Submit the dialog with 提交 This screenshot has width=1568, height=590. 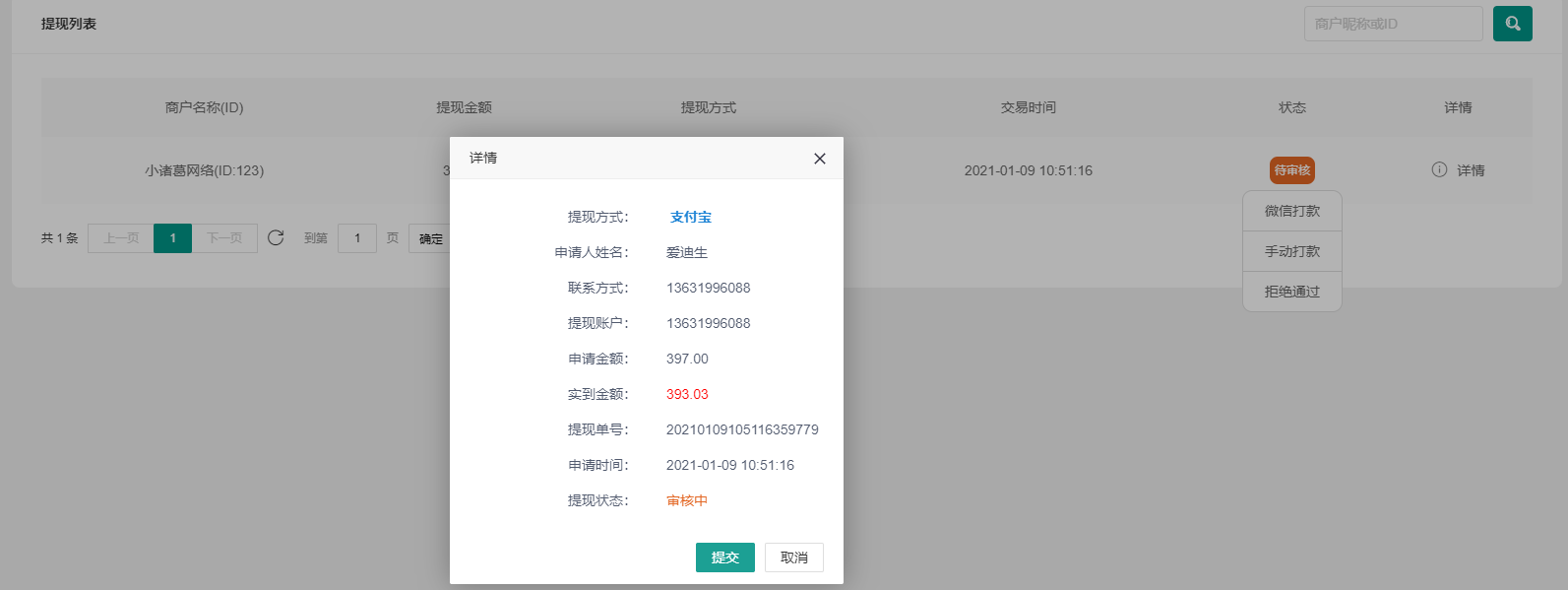(725, 557)
